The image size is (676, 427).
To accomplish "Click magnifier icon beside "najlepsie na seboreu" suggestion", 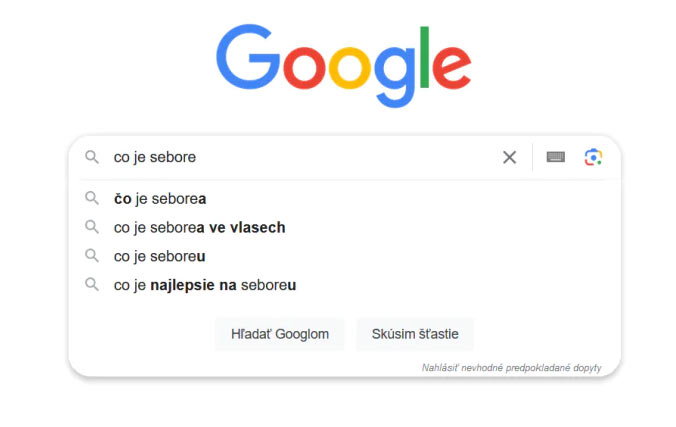I will point(92,285).
